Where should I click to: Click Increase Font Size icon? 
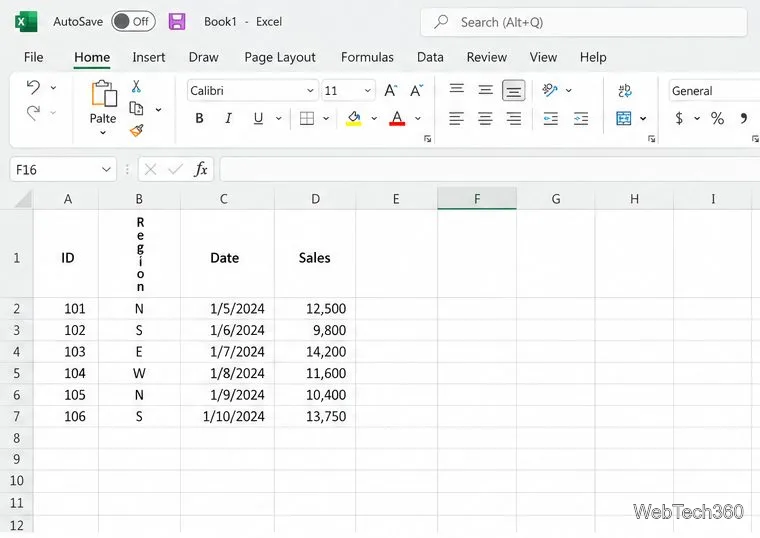pyautogui.click(x=390, y=90)
